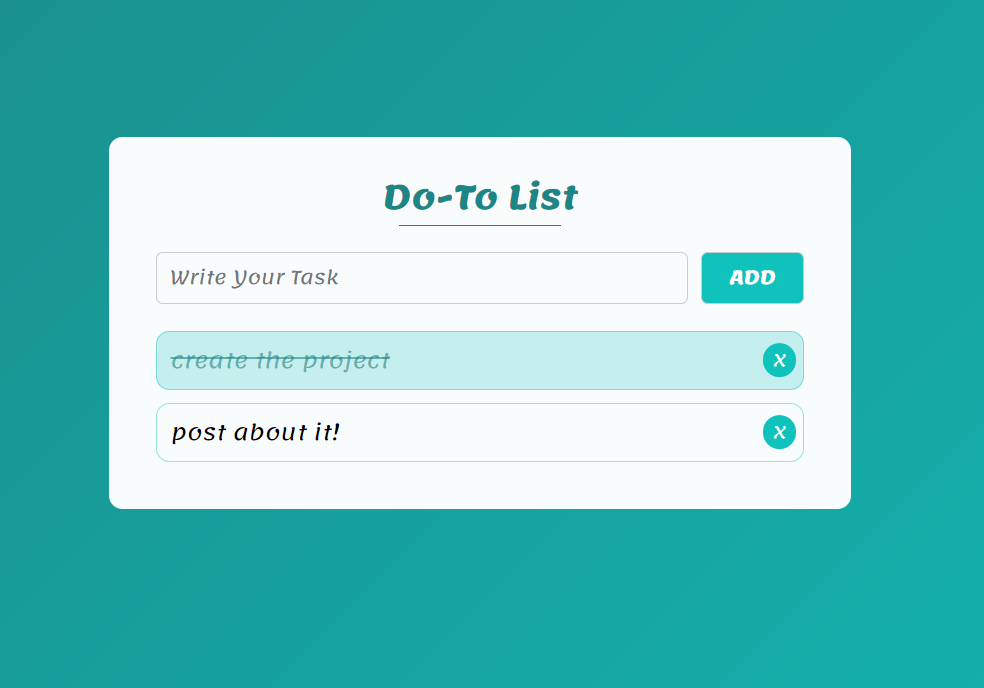The height and width of the screenshot is (688, 984).
Task: Remove the strikethrough task via its X
Action: [779, 360]
